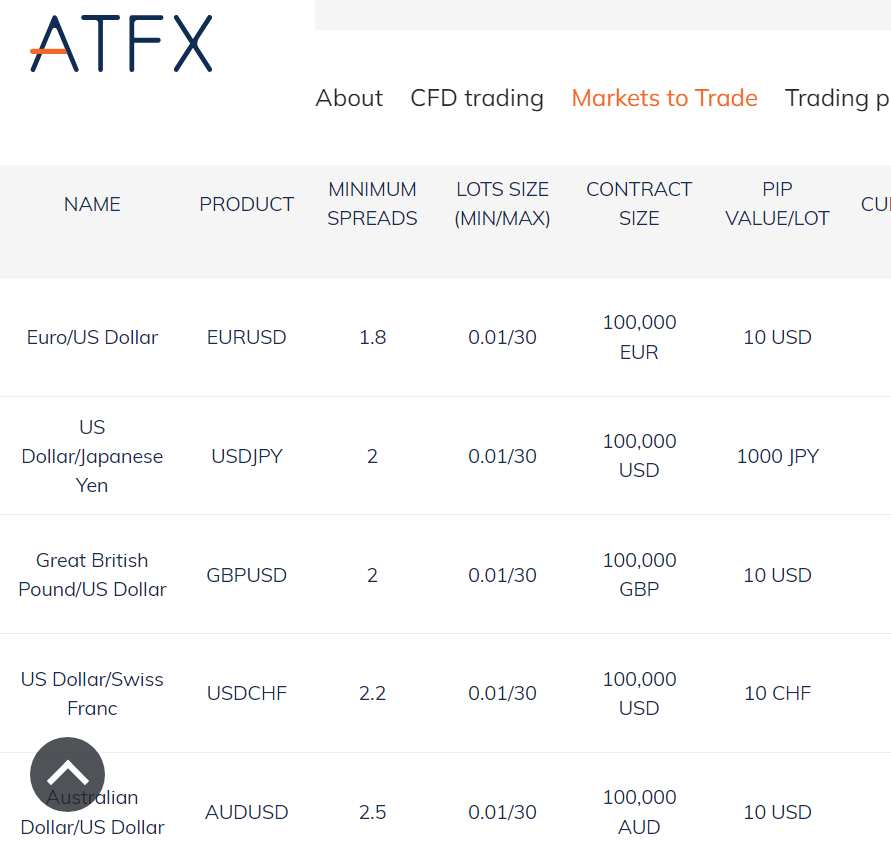Click the PIP VALUE/LOT column header
Image resolution: width=891 pixels, height=841 pixels.
point(777,204)
